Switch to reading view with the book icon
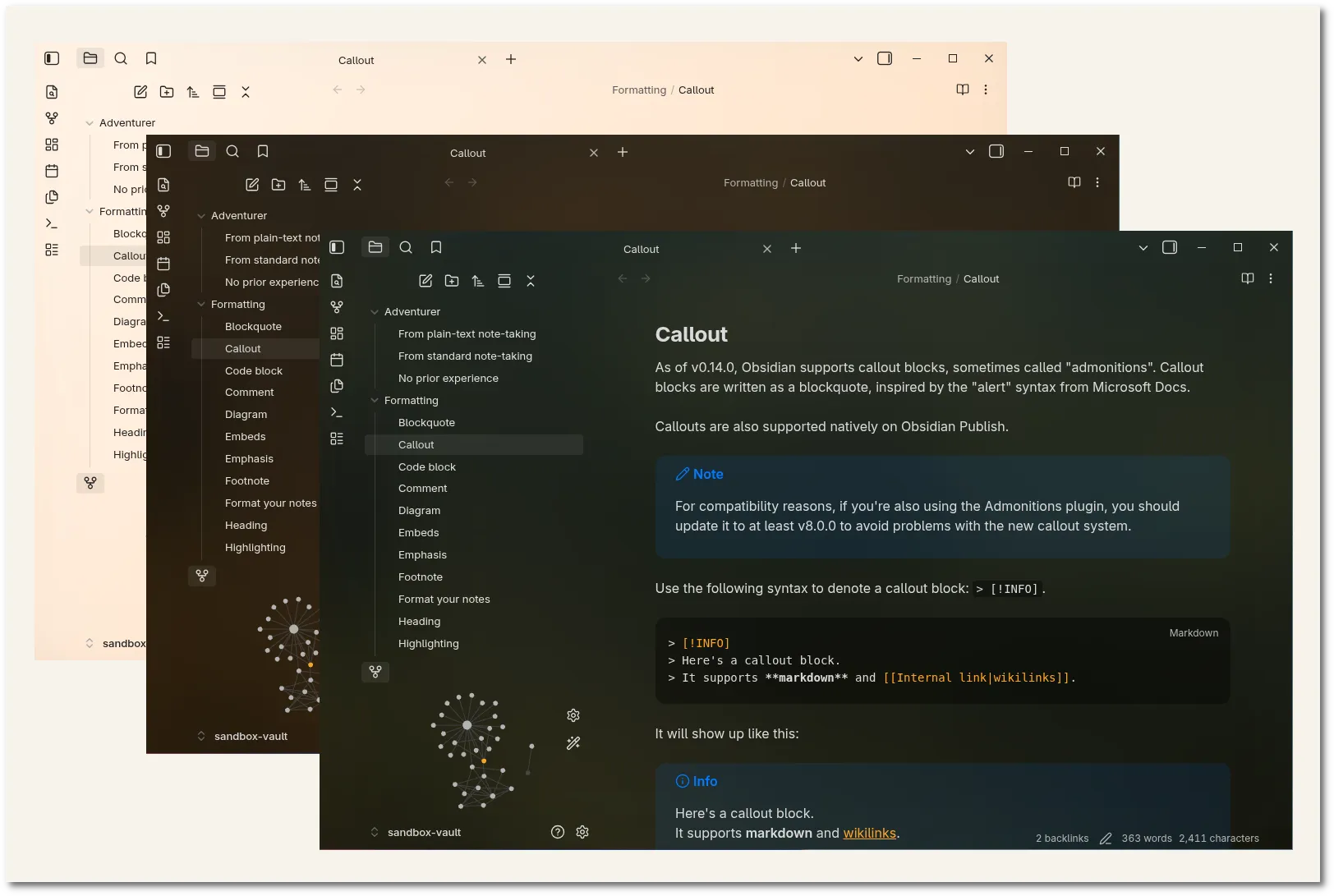 pos(1248,278)
